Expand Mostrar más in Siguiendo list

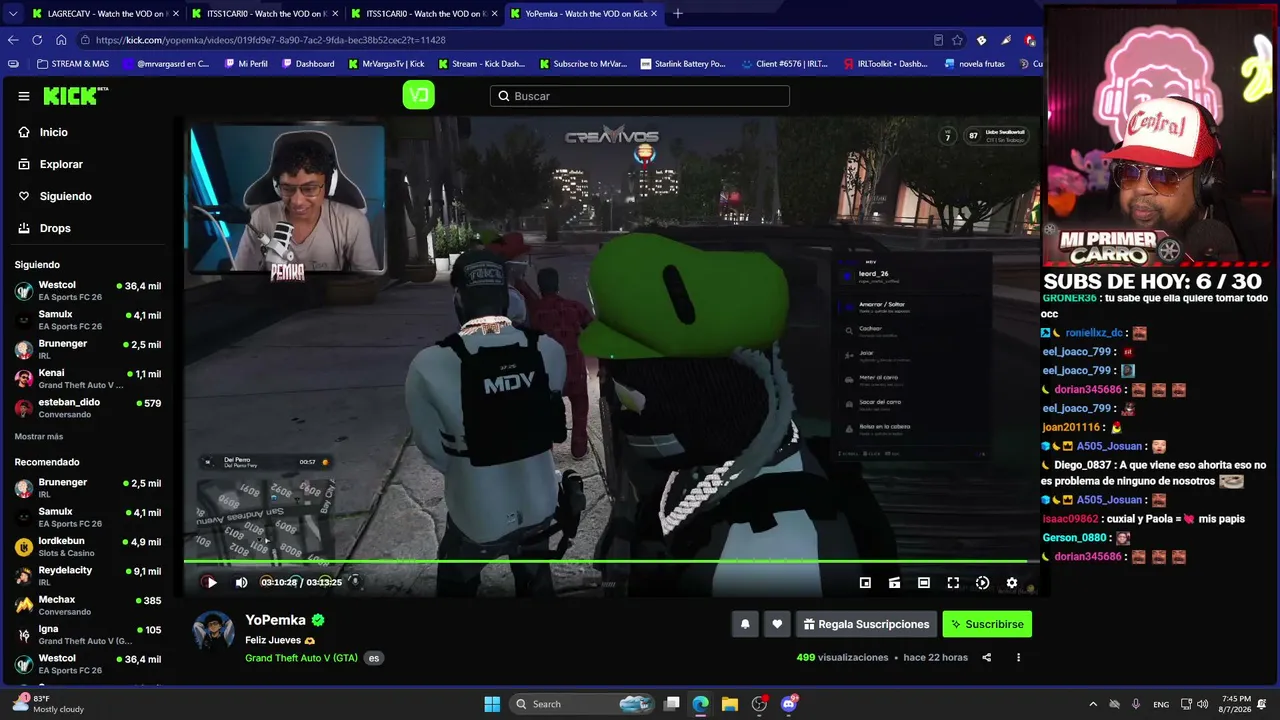[x=39, y=437]
